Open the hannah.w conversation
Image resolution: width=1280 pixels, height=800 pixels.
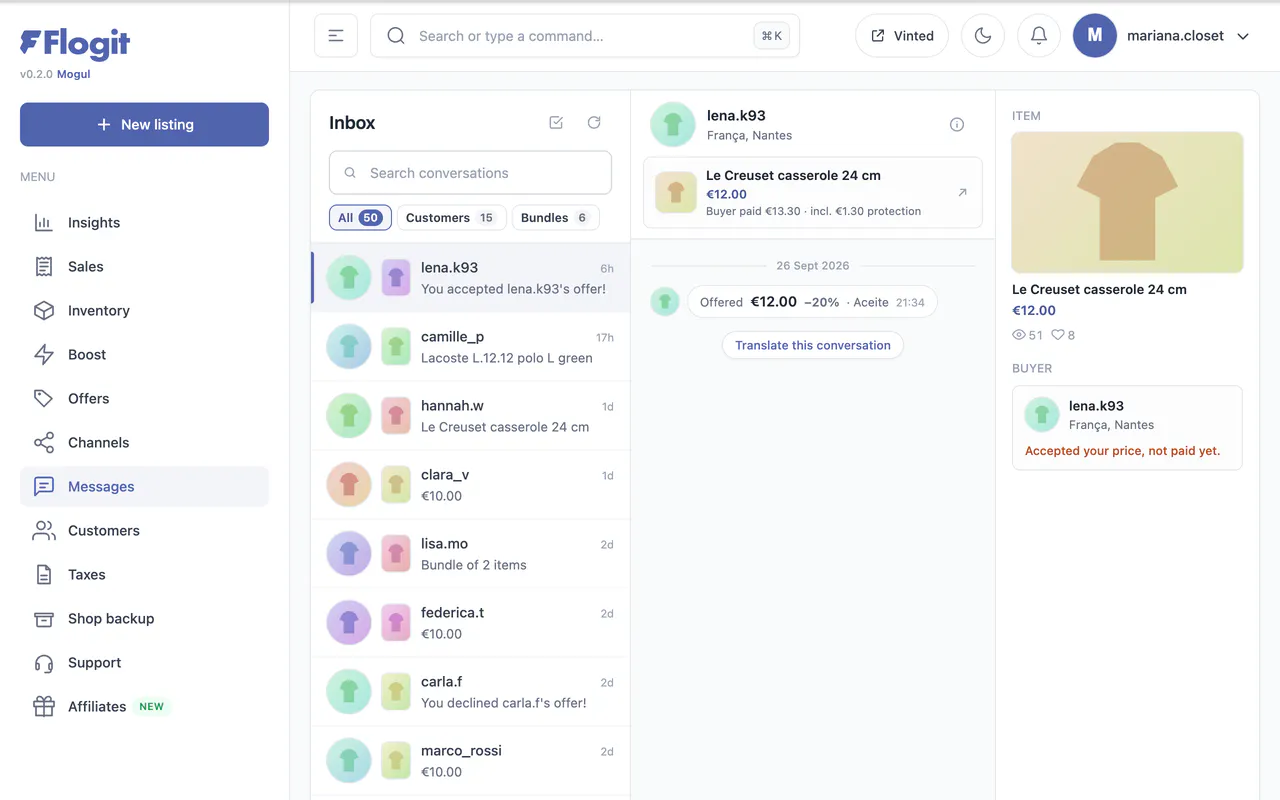(471, 416)
